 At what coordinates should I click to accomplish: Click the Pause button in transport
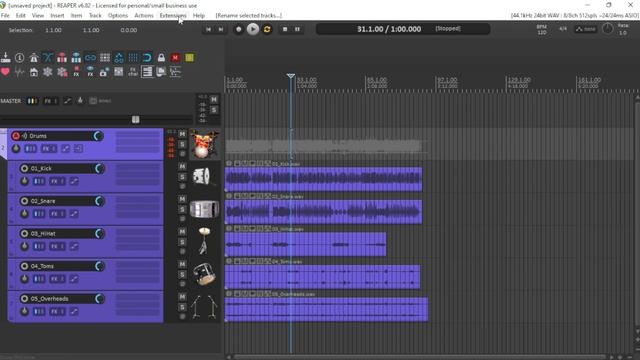(x=297, y=29)
